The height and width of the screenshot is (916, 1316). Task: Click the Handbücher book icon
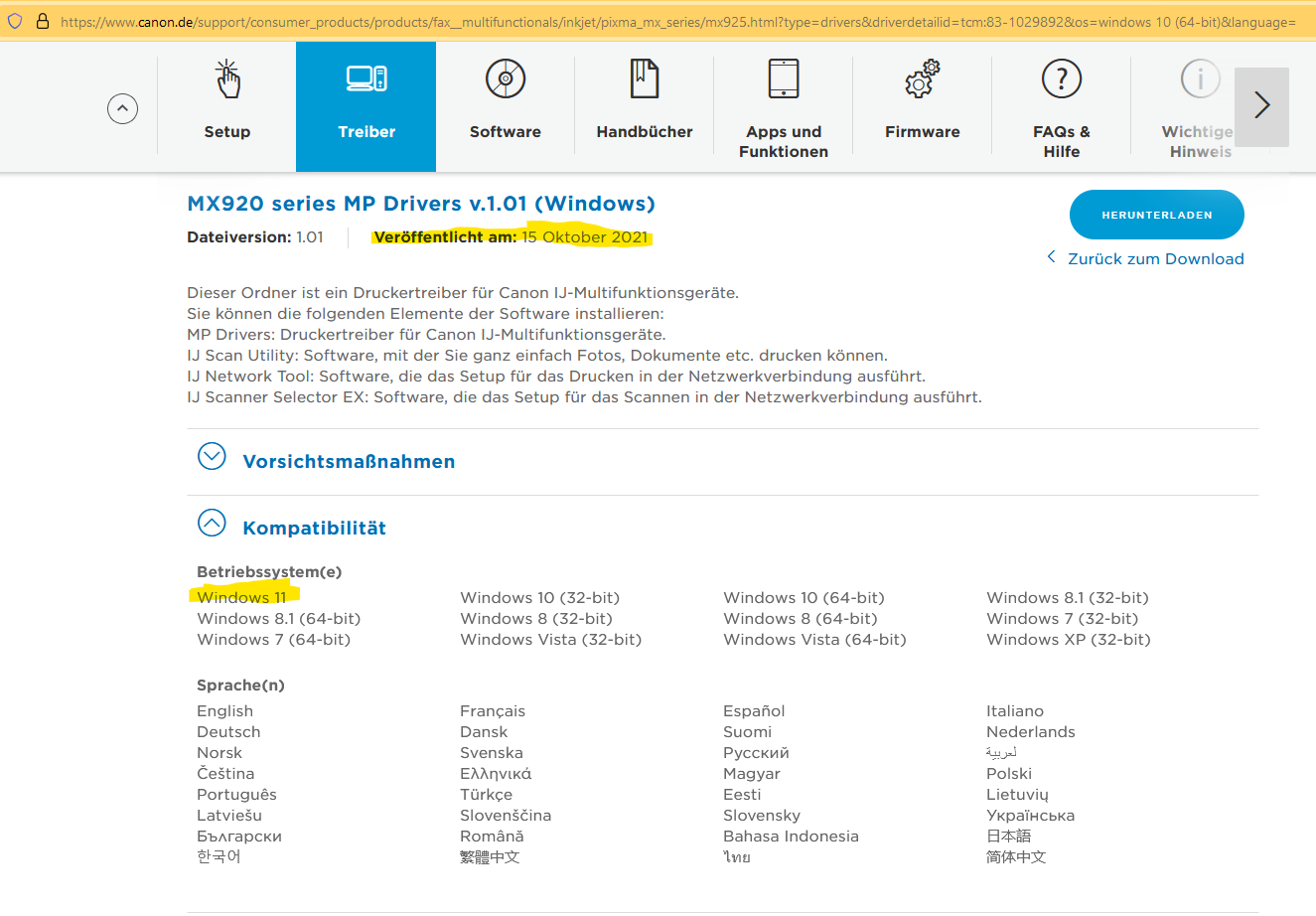pyautogui.click(x=645, y=78)
